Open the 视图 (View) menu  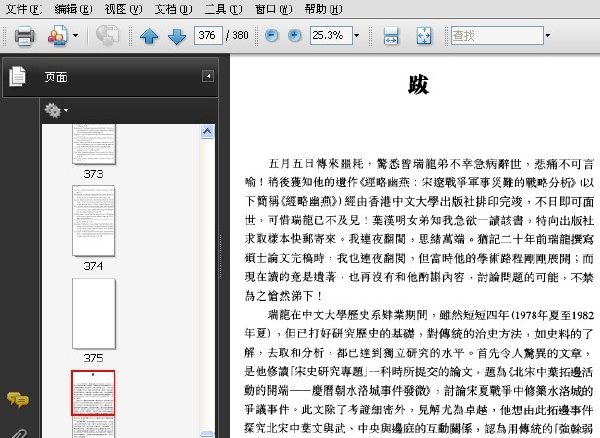[123, 9]
